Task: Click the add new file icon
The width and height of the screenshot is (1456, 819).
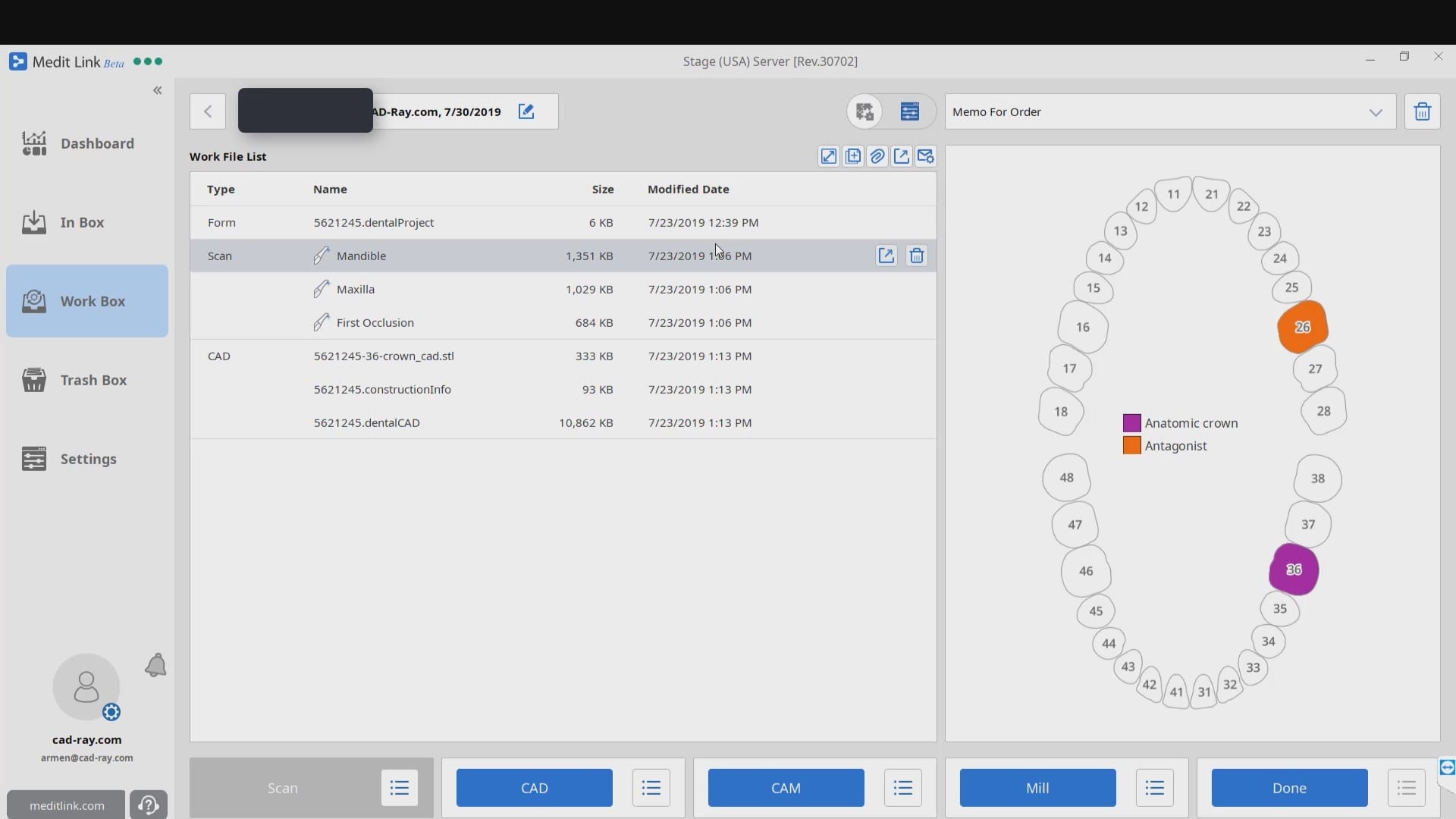Action: [x=853, y=156]
